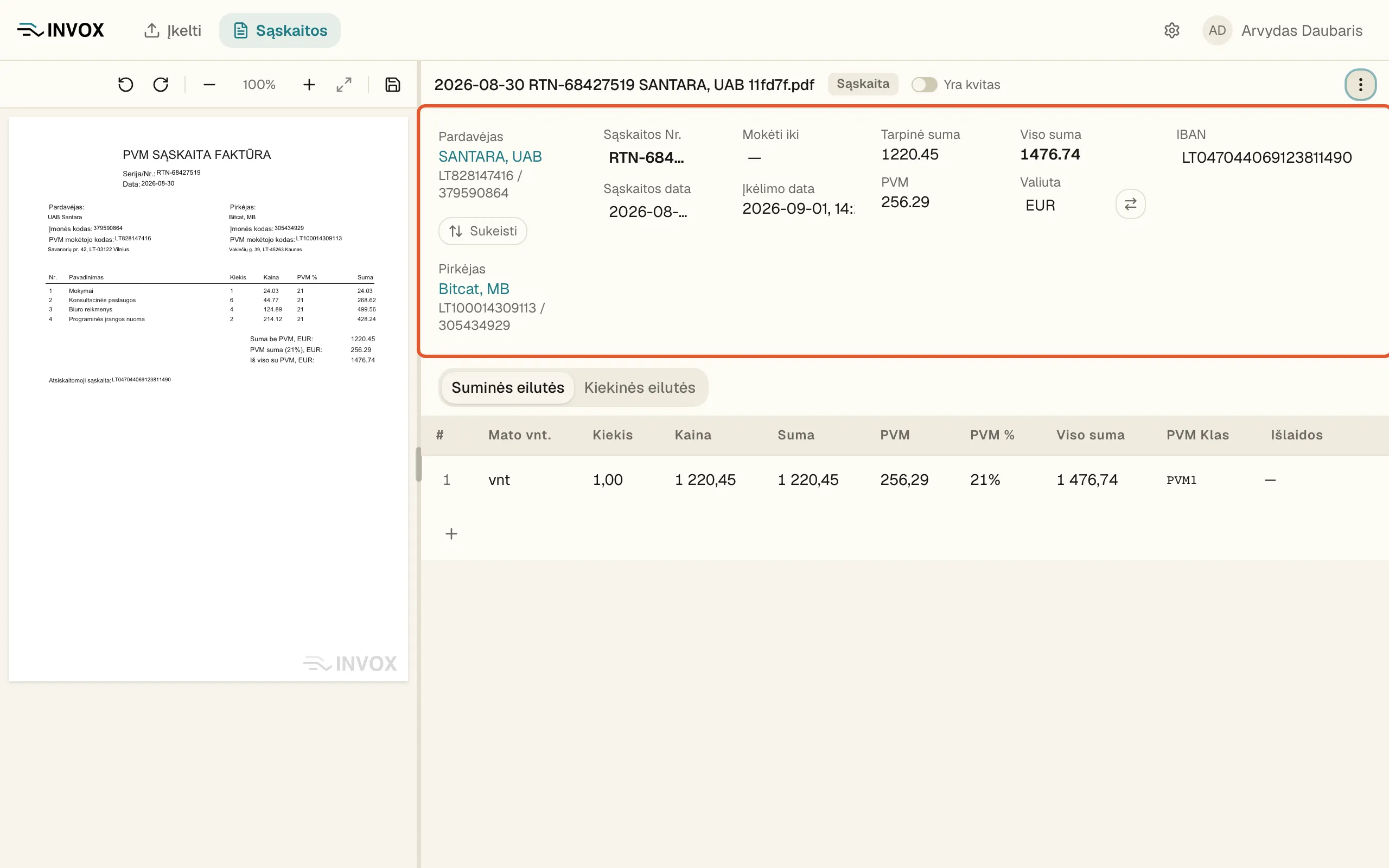This screenshot has width=1389, height=868.
Task: Add a new line with plus icon
Action: [x=452, y=534]
